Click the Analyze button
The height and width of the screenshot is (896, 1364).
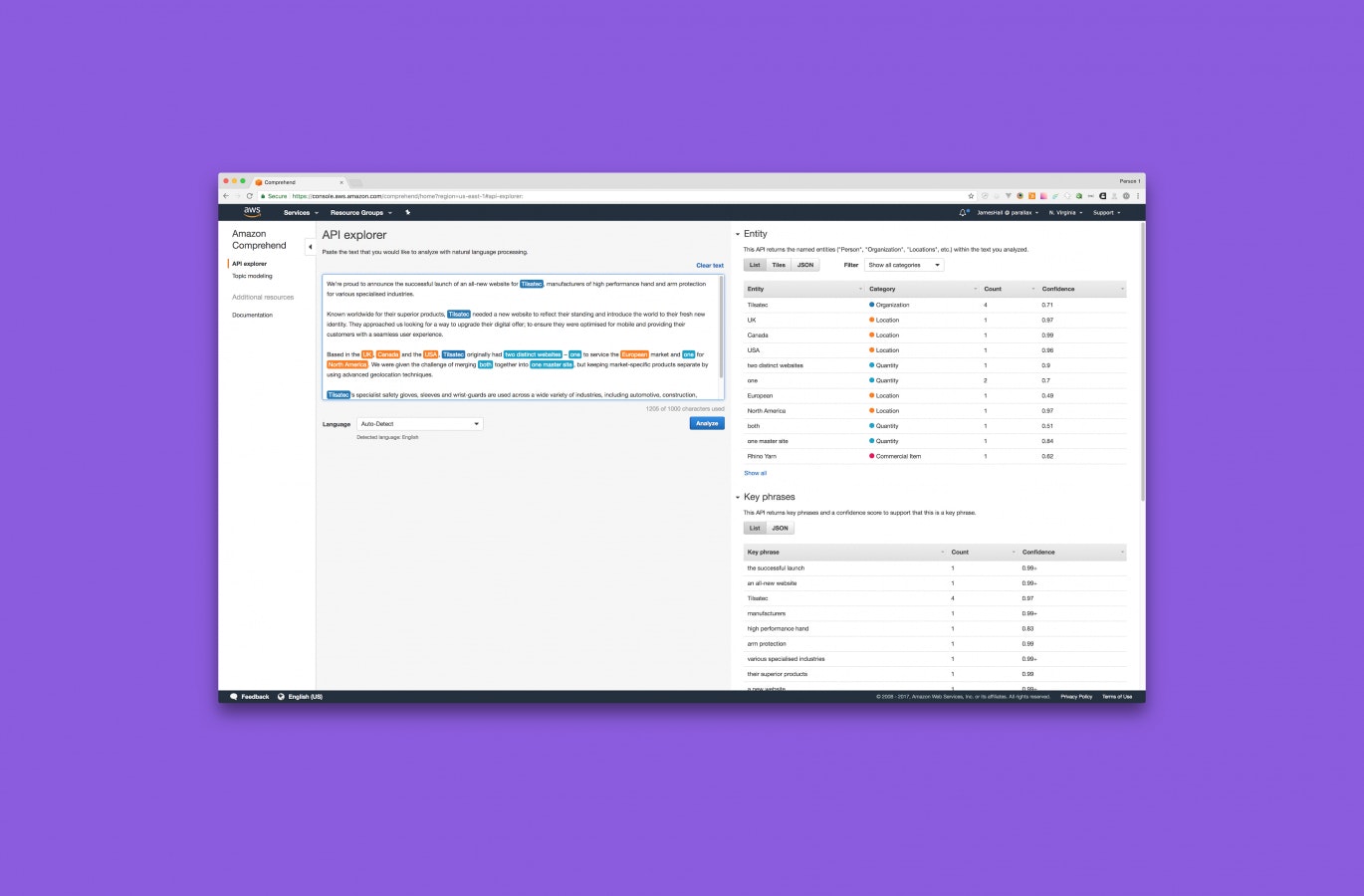pos(707,423)
